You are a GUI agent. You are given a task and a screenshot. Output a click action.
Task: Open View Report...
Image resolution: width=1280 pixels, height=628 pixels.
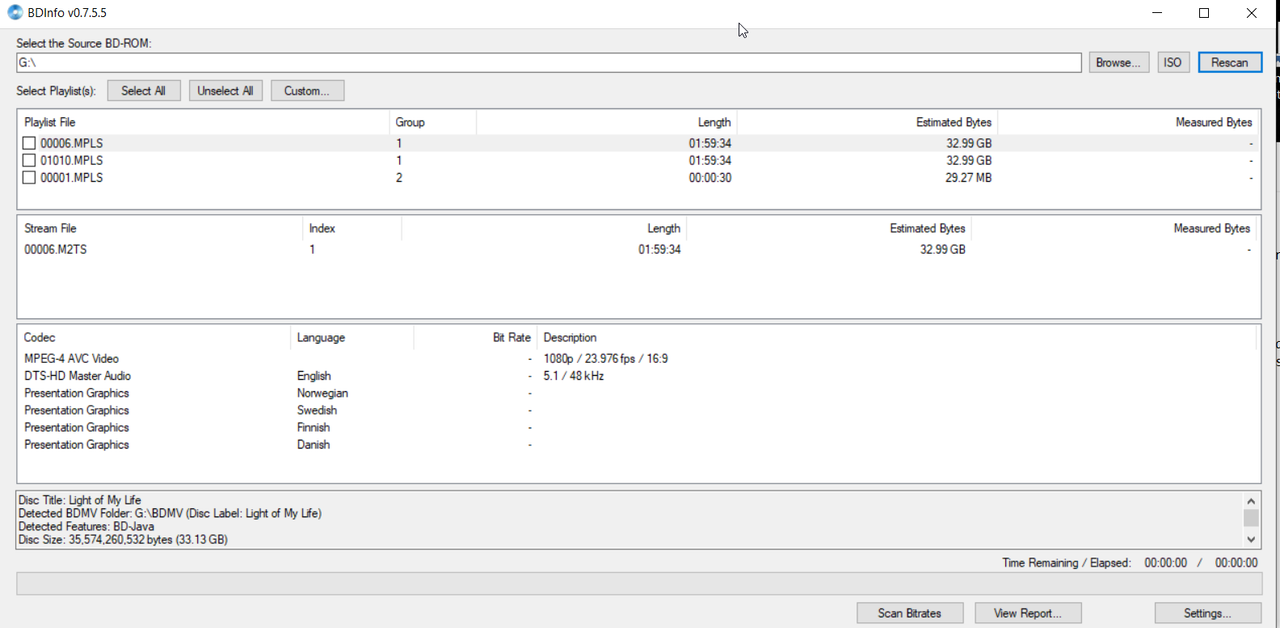(x=1027, y=613)
